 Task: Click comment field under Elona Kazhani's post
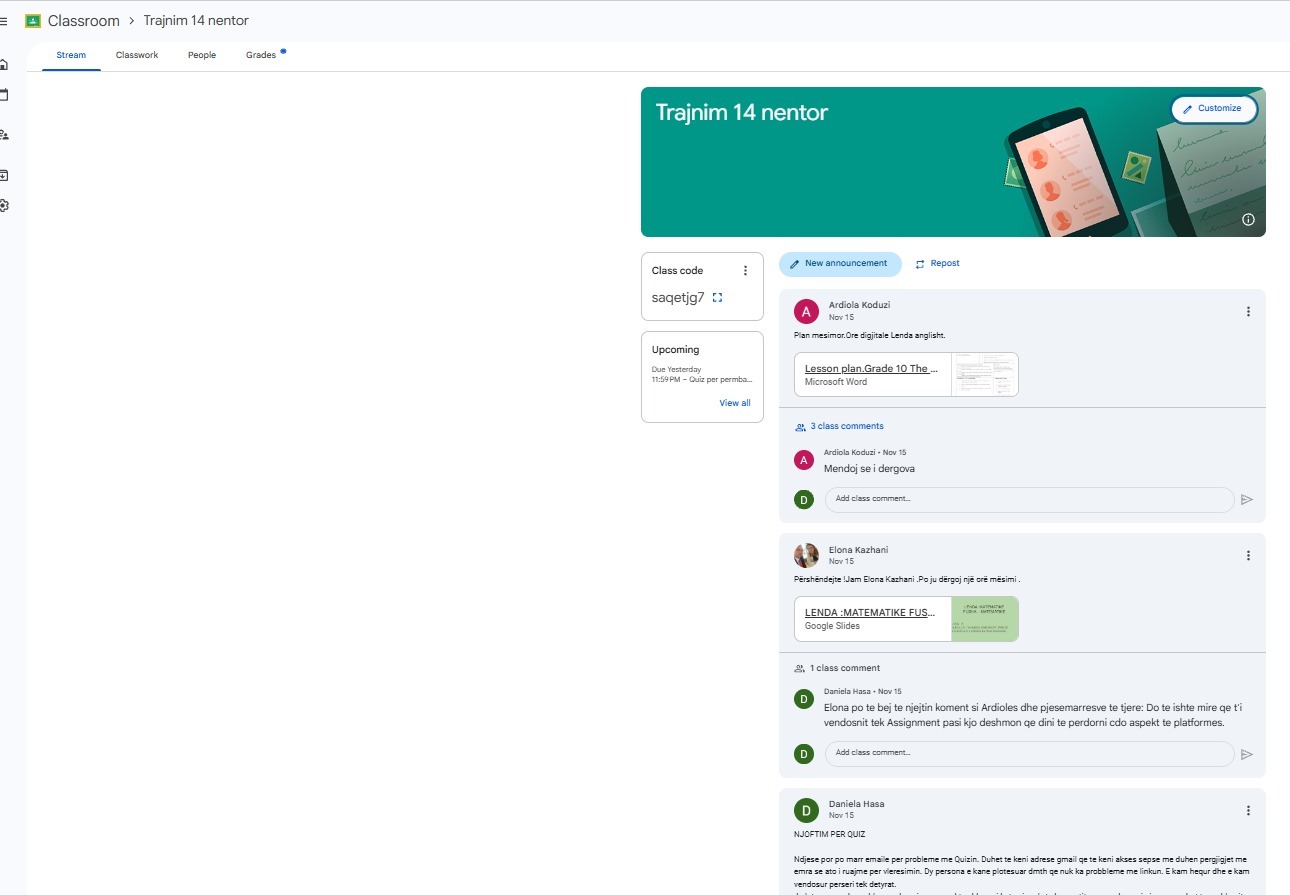[1028, 753]
